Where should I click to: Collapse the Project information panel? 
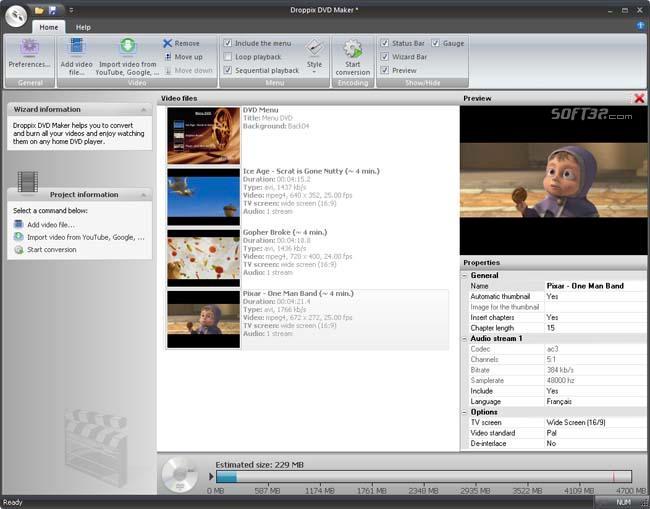[x=143, y=194]
